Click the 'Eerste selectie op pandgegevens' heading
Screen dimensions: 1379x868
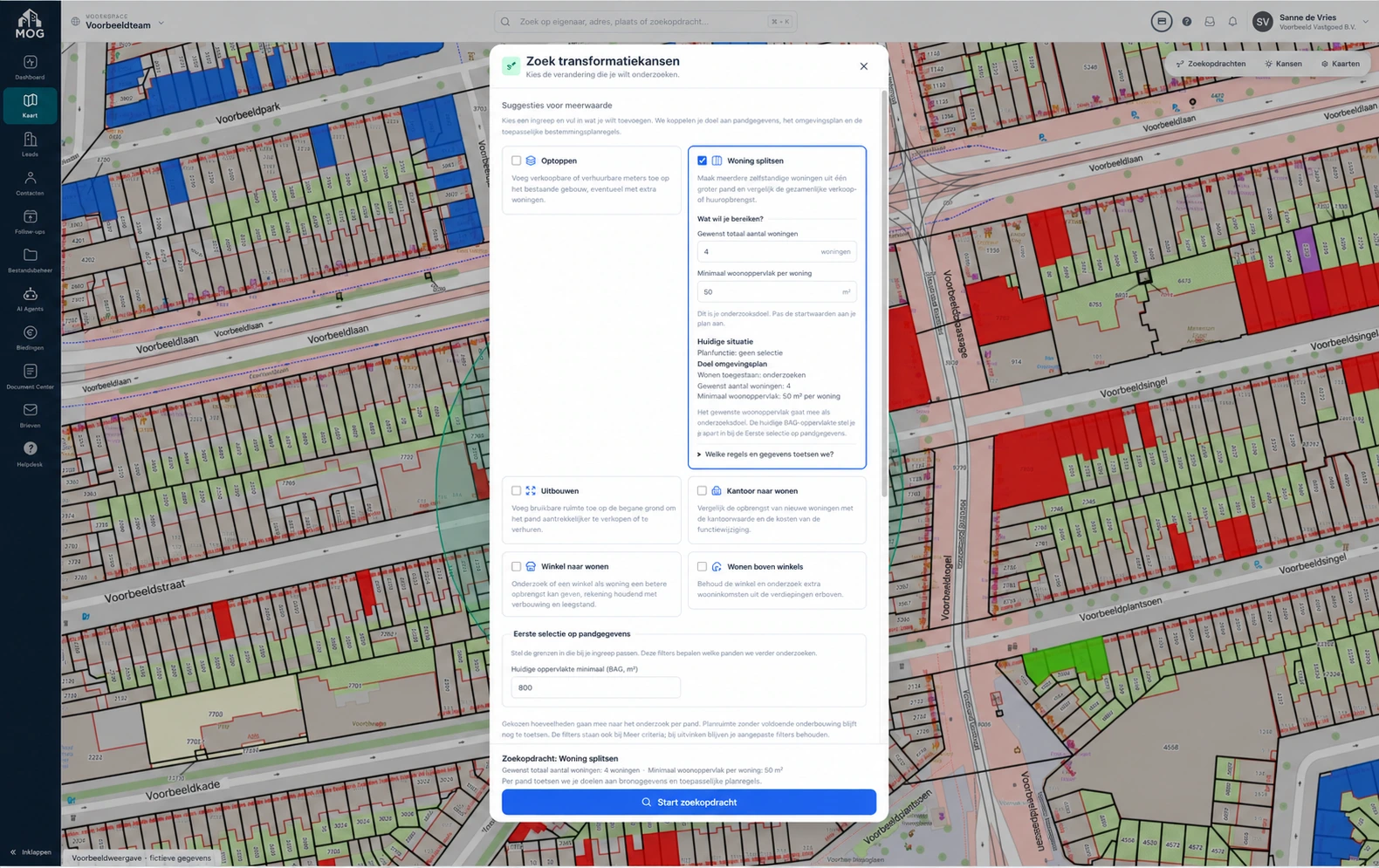point(572,634)
